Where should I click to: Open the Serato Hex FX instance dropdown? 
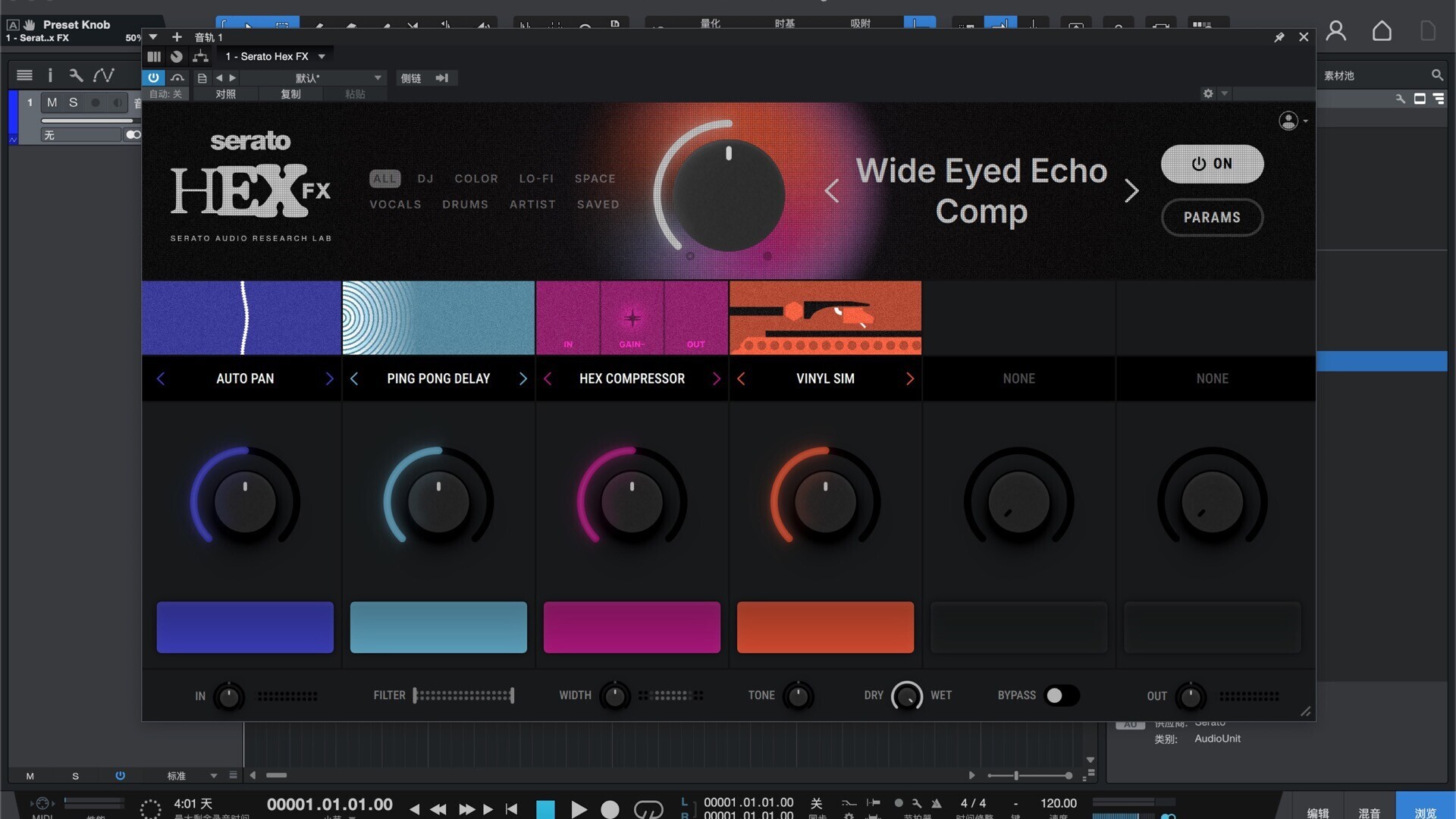pos(275,56)
